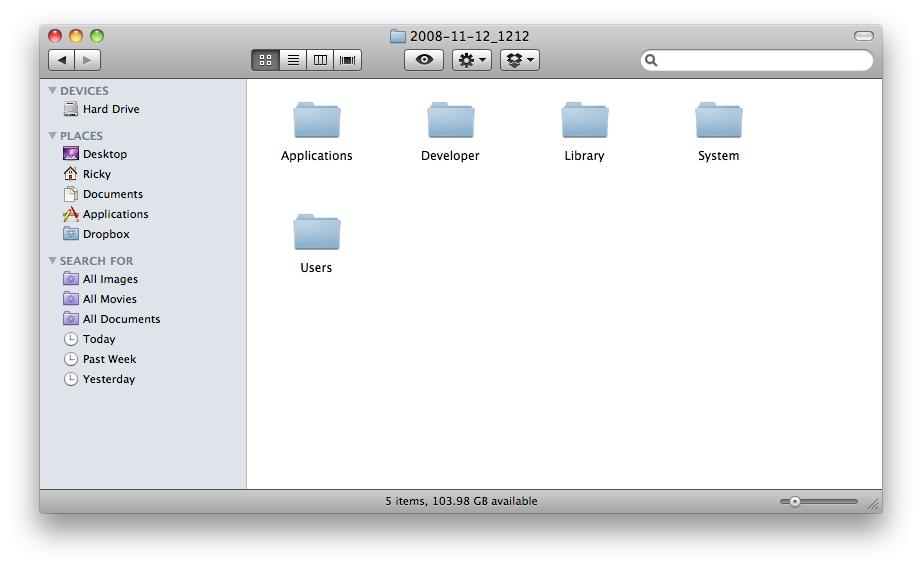Select the Users folder icon
The width and height of the screenshot is (922, 568).
(317, 232)
